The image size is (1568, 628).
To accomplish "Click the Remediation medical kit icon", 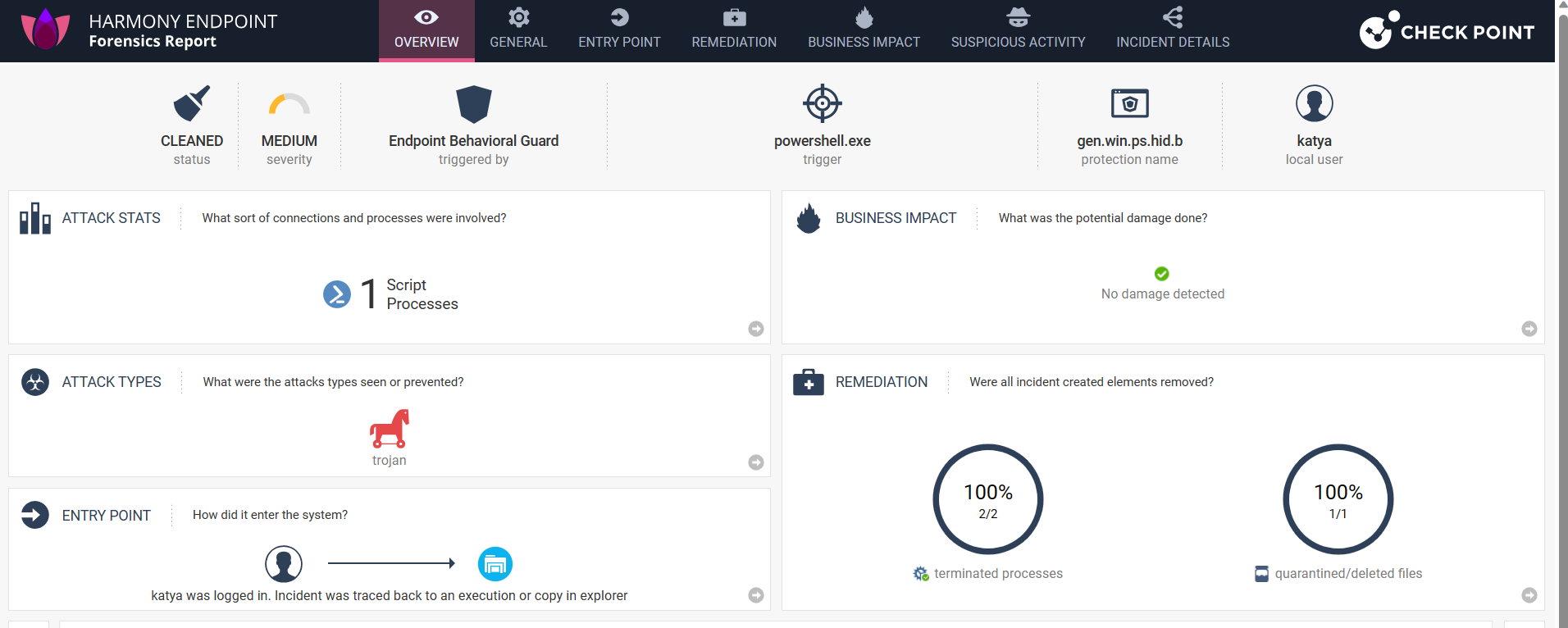I will click(809, 382).
